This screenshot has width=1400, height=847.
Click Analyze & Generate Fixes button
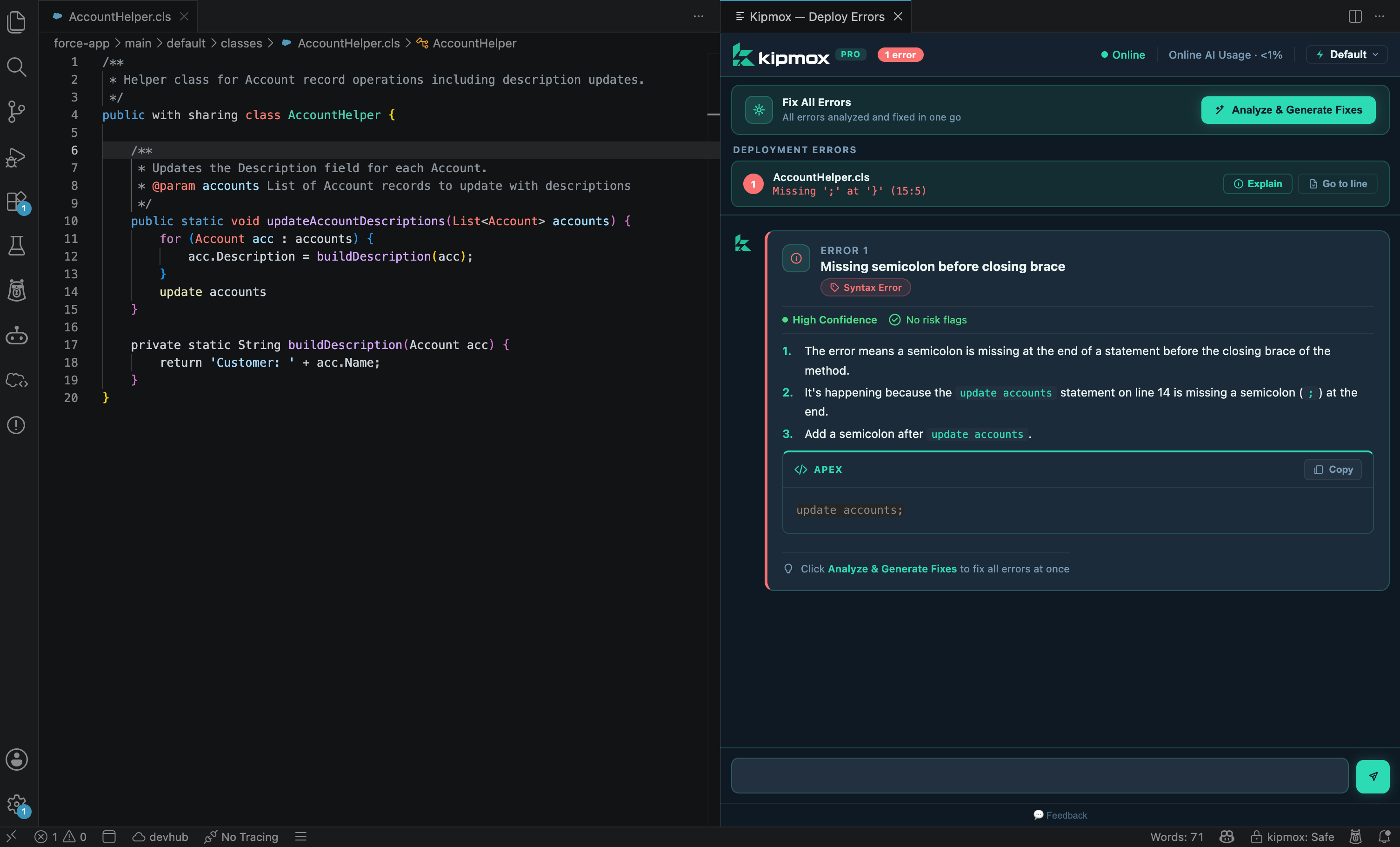click(1288, 110)
